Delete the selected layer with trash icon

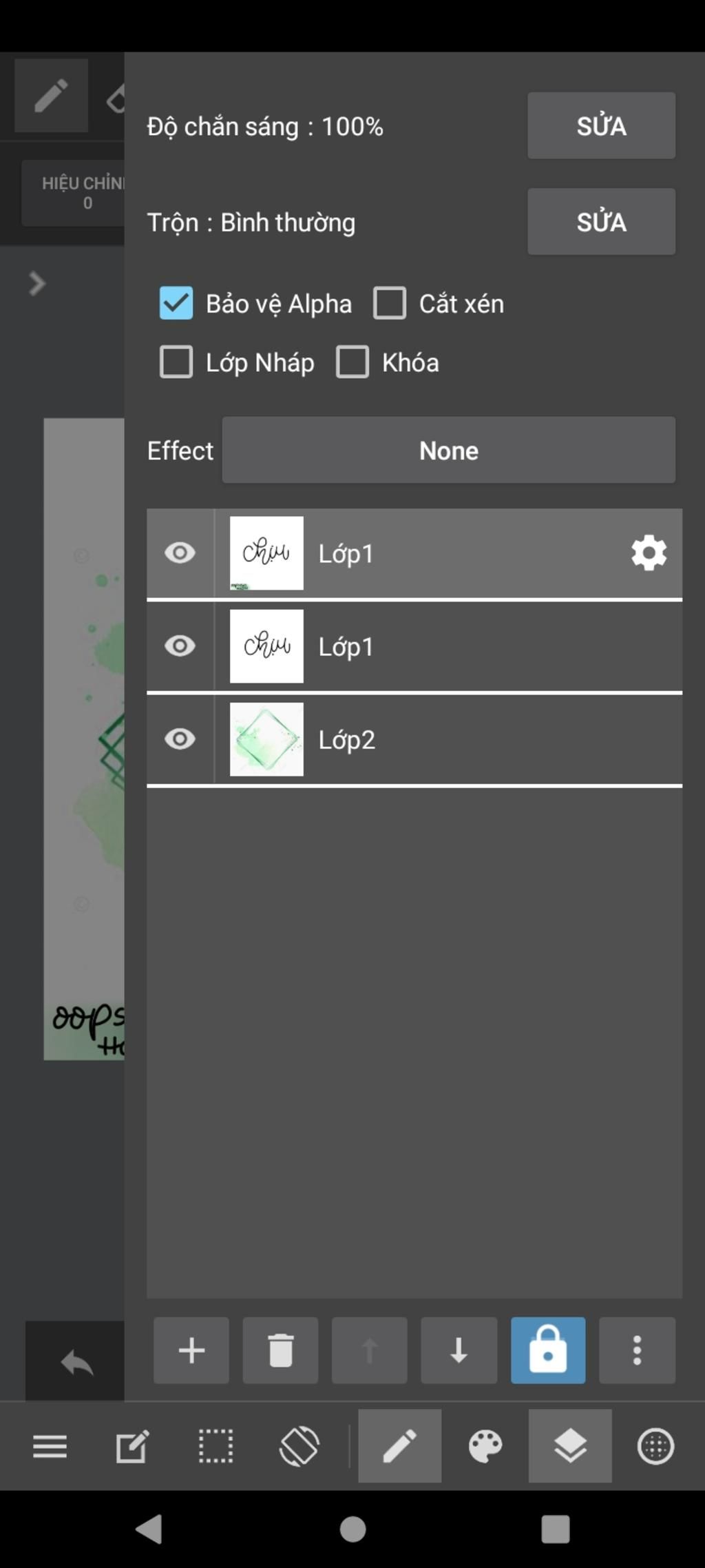(280, 1350)
